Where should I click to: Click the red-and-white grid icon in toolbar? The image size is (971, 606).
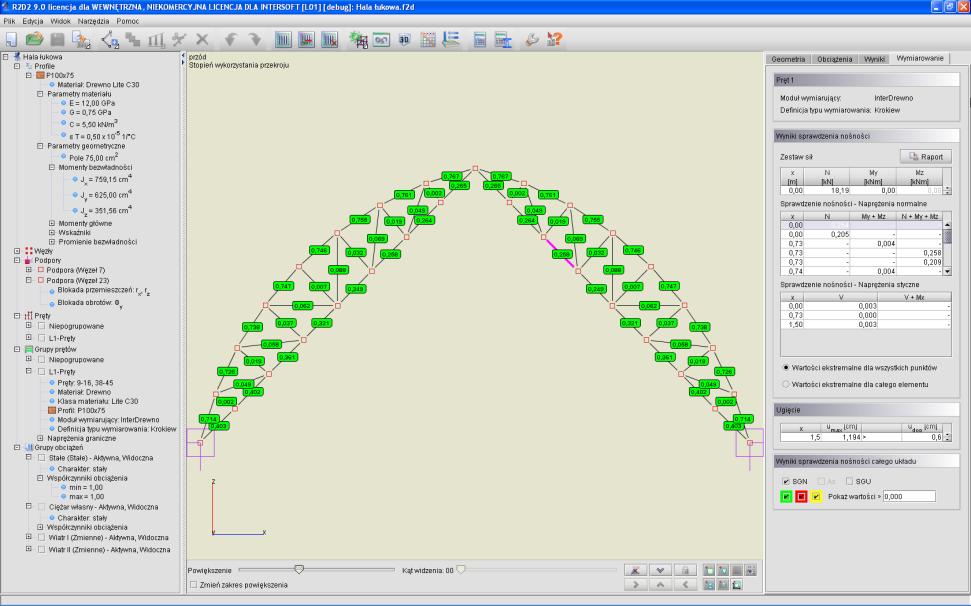click(x=428, y=40)
